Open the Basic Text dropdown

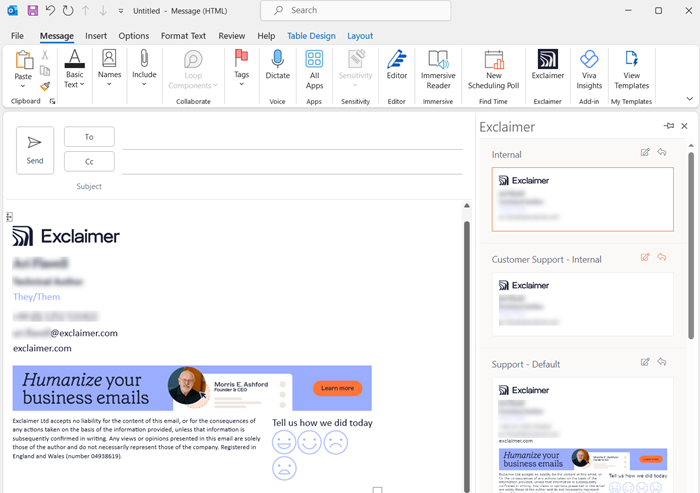[75, 70]
